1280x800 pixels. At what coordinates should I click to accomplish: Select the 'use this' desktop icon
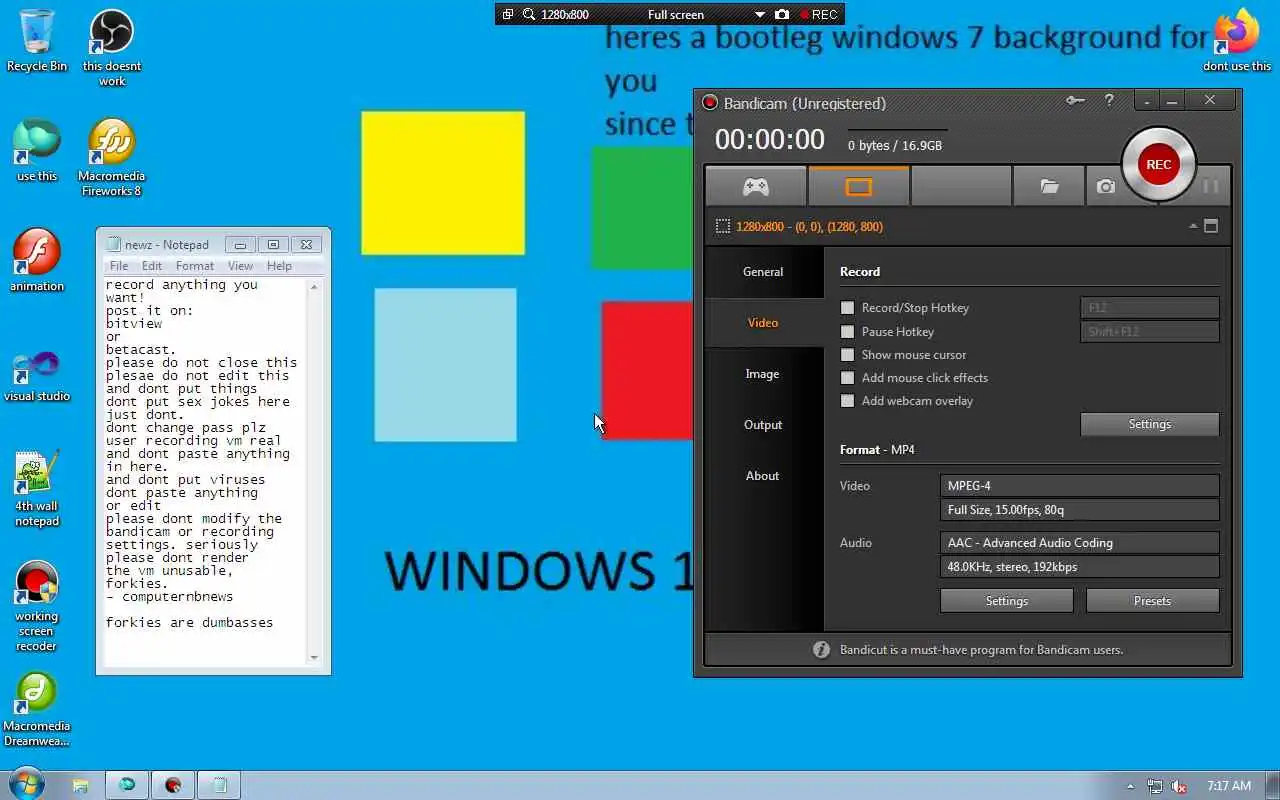tap(37, 151)
